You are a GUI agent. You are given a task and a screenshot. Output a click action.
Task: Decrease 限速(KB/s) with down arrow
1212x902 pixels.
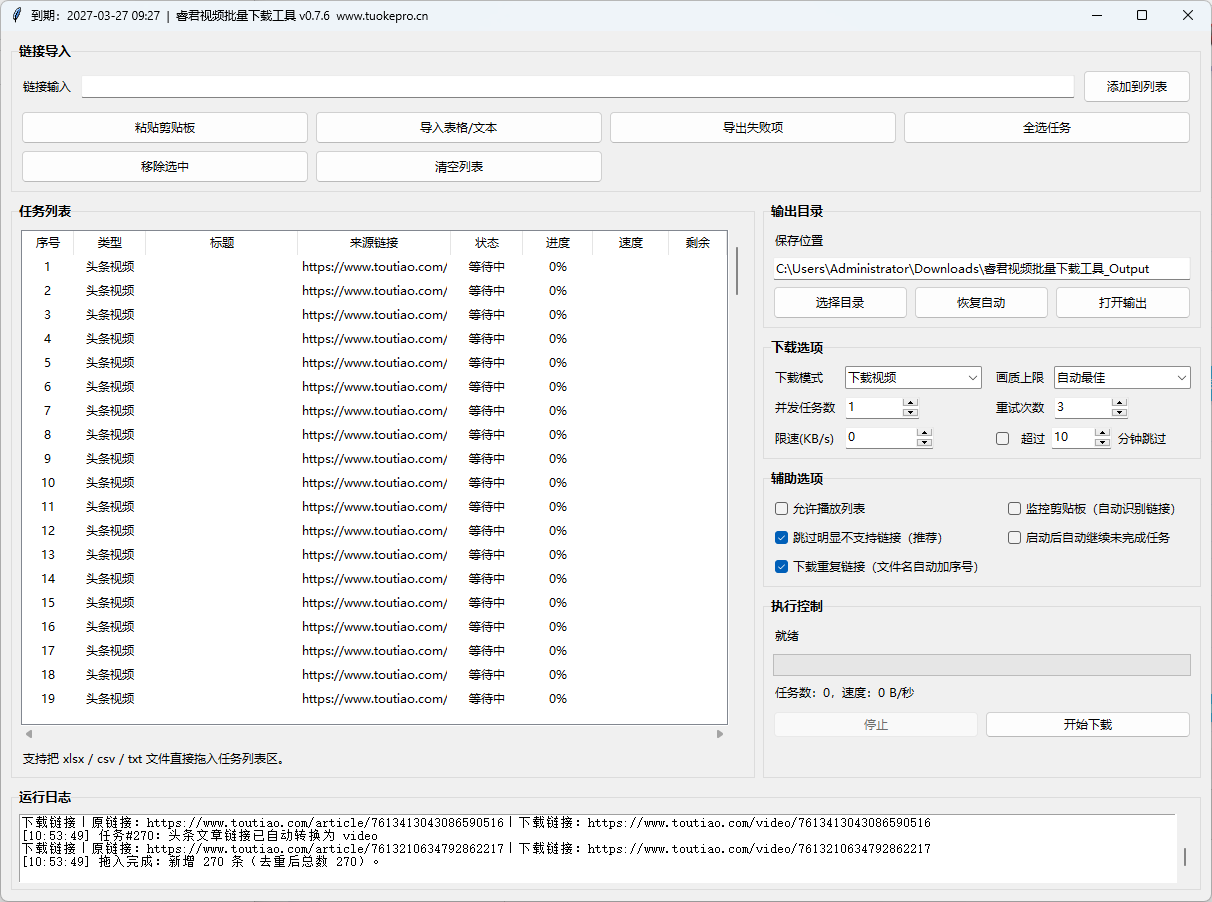(x=924, y=443)
